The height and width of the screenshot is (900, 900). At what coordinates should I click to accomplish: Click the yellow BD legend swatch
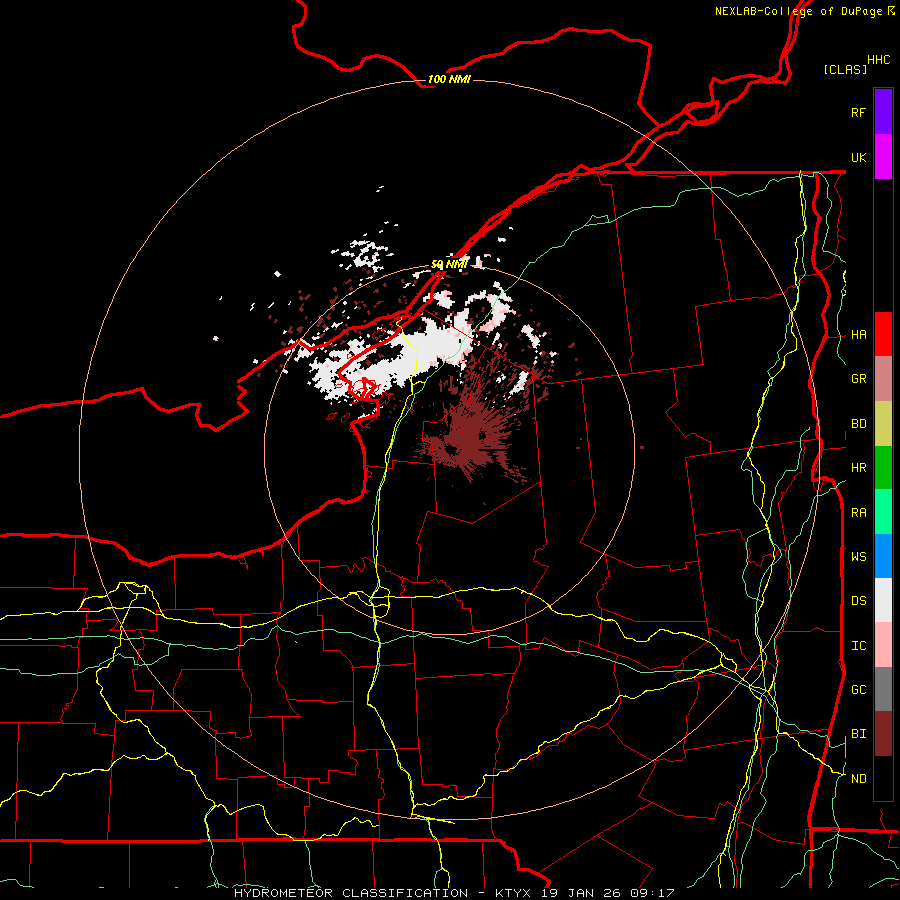point(883,424)
